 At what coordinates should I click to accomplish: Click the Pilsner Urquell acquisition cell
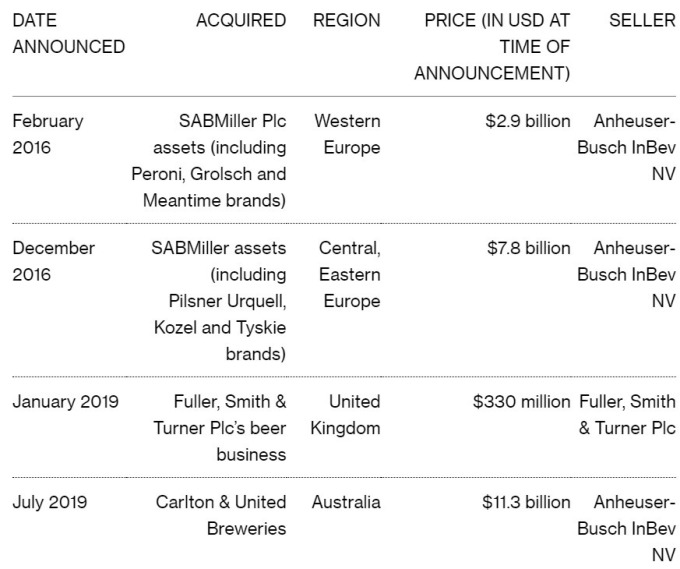(219, 301)
